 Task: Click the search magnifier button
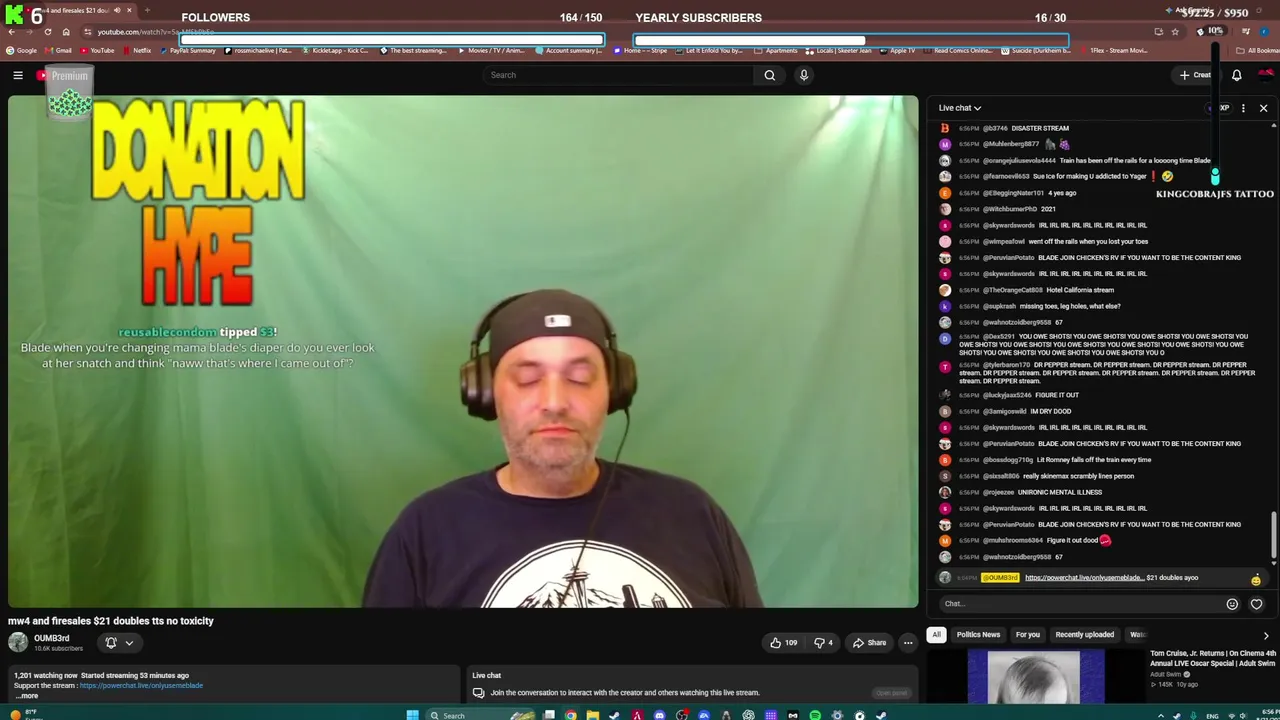[769, 75]
